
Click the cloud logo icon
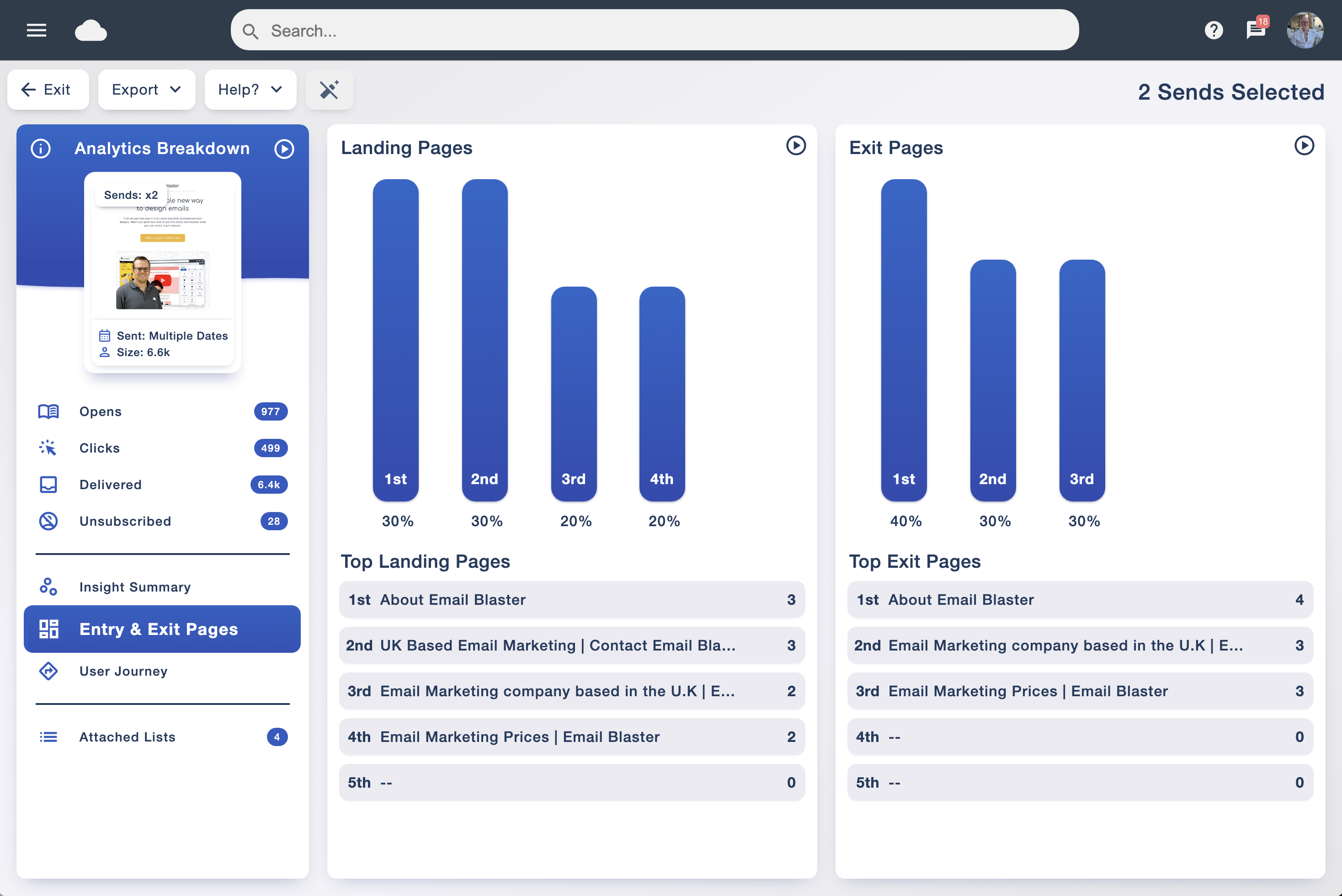click(x=91, y=30)
